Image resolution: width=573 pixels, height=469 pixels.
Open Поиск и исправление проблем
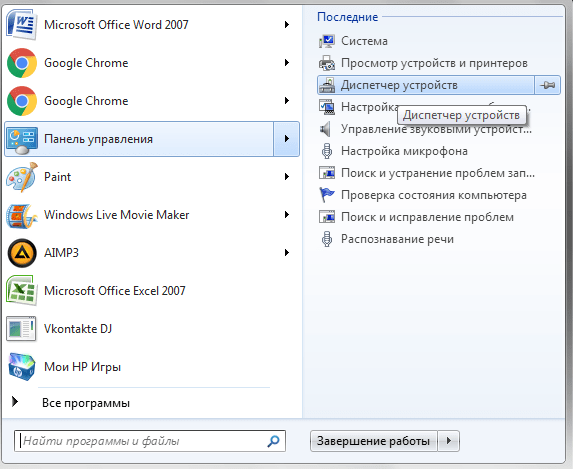click(428, 217)
